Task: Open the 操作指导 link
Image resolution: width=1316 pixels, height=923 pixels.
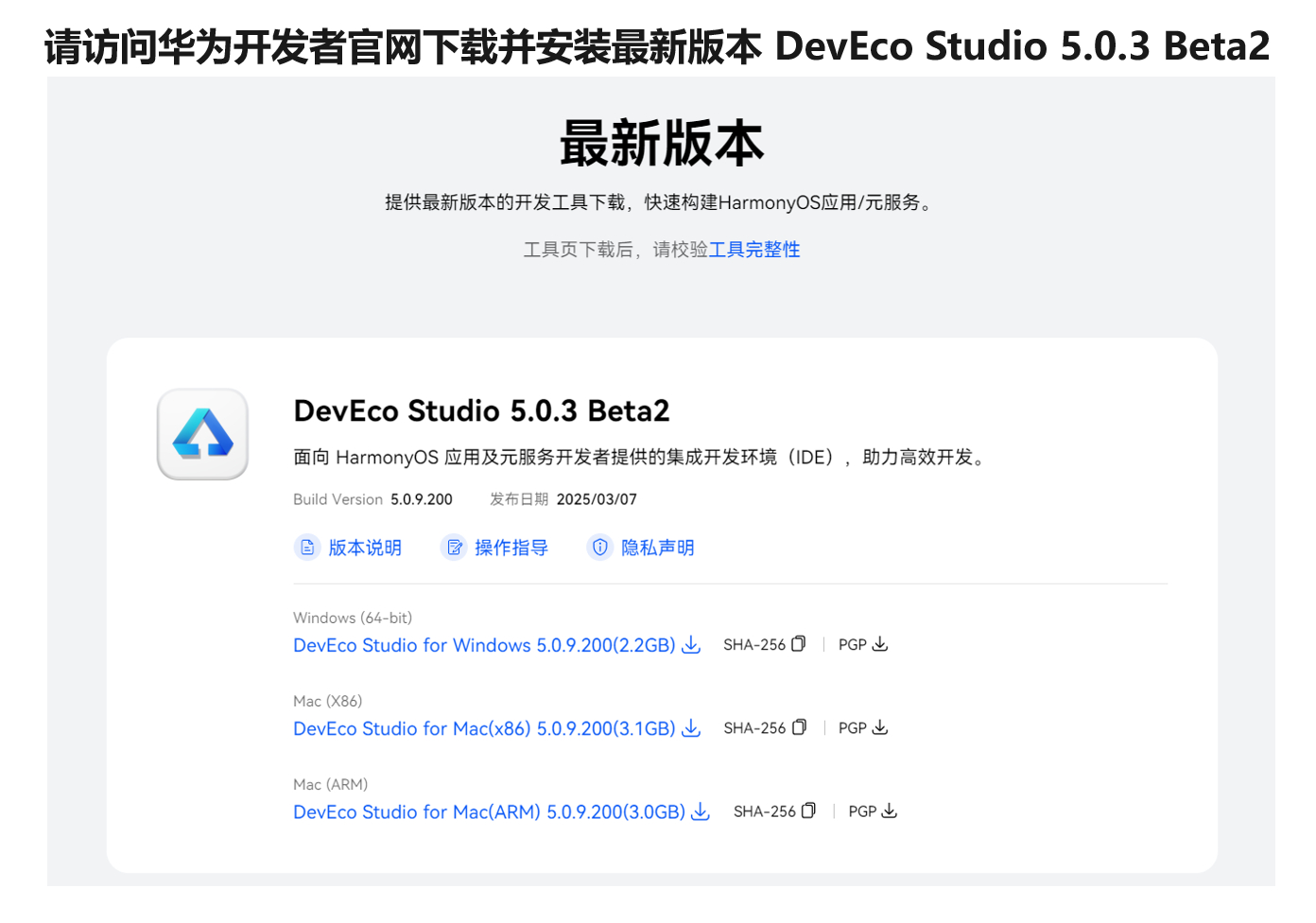Action: [x=511, y=548]
